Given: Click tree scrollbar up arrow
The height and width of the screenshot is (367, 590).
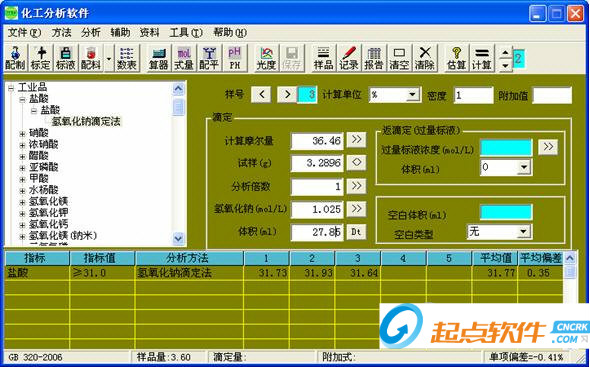Looking at the screenshot, I should (x=178, y=89).
